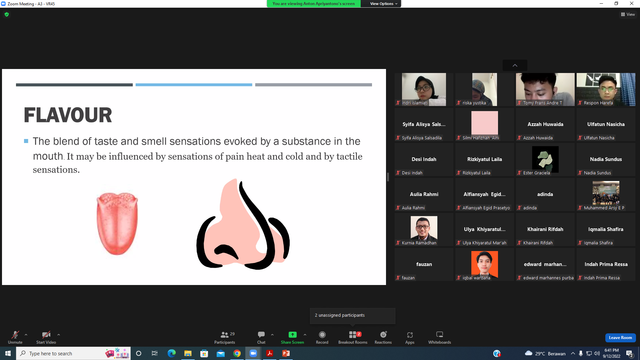Click the tongue image on the slide
The width and height of the screenshot is (640, 360).
tap(117, 223)
